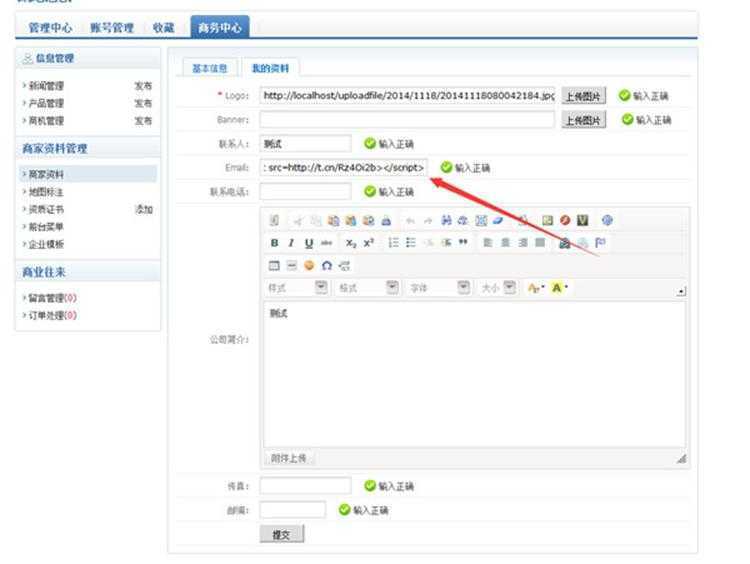Screen dimensions: 750x564
Task: Insert an anchor with the flag icon
Action: coord(600,243)
